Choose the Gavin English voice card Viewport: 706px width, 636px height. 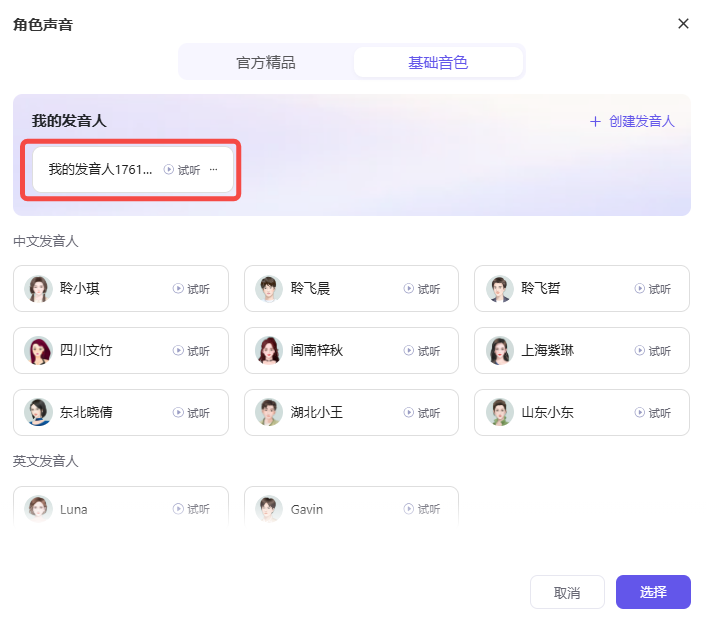[x=350, y=509]
